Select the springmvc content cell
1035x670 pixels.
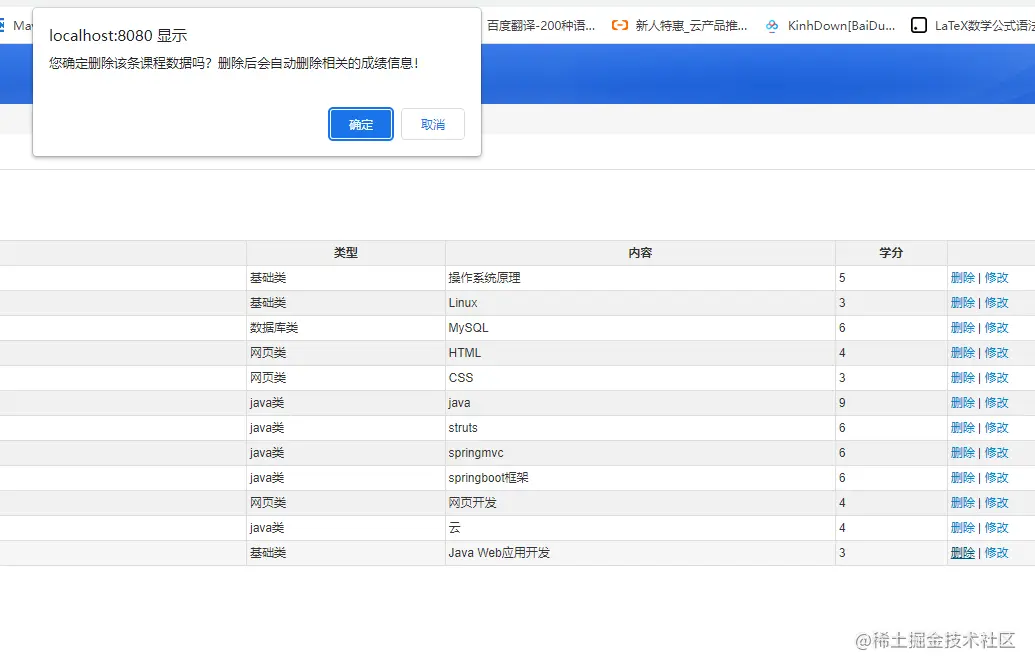coord(640,453)
